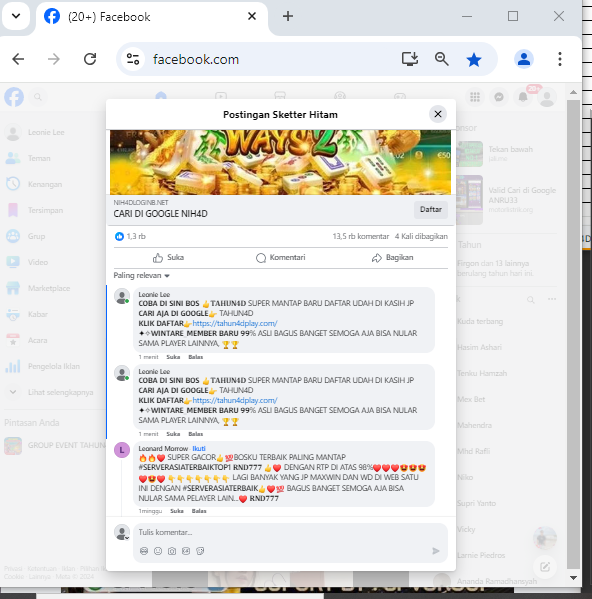The height and width of the screenshot is (599, 592).
Task: Open the sticker picker icon in the comment box
Action: tap(200, 551)
